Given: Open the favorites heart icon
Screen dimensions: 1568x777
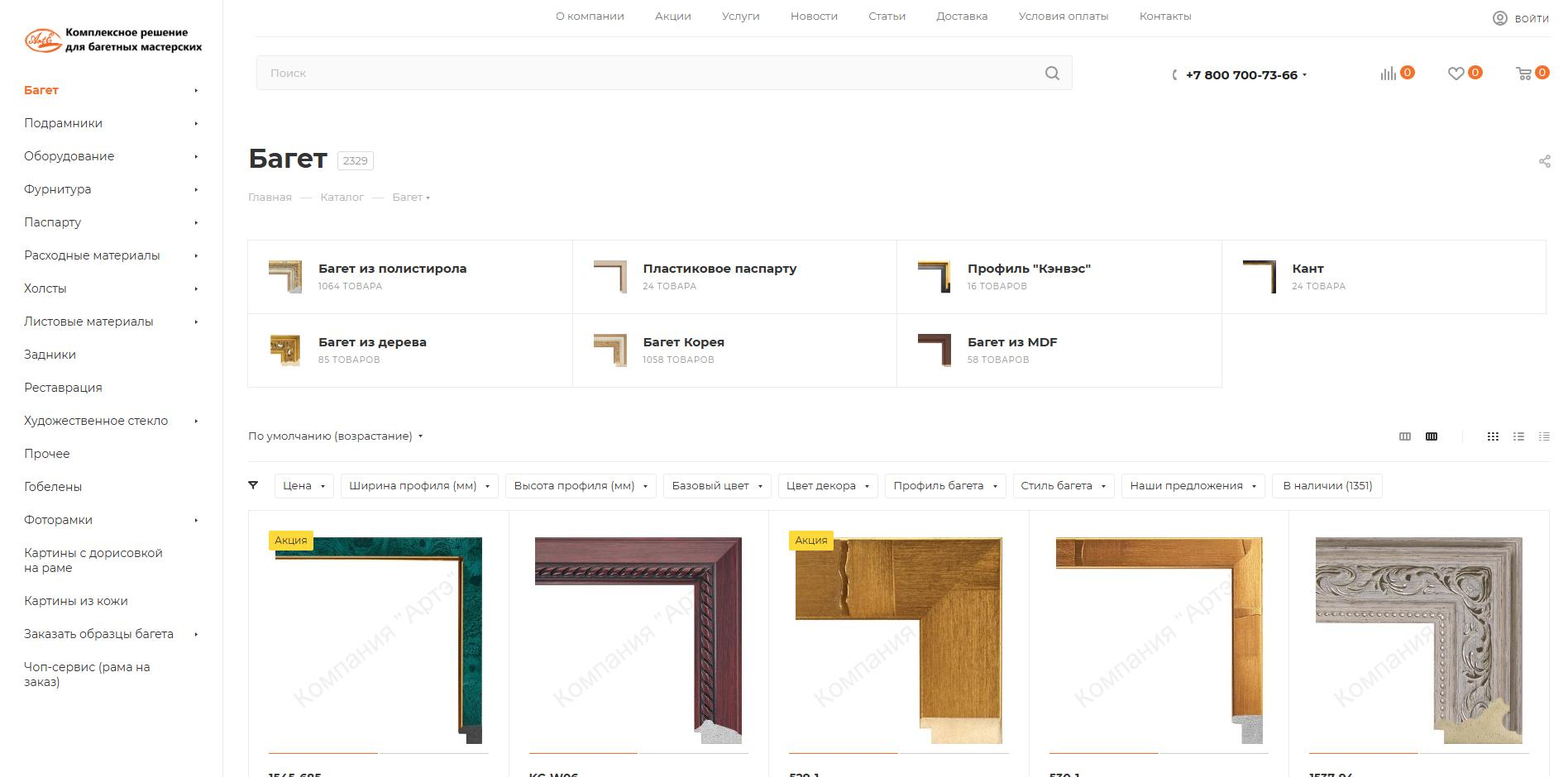Looking at the screenshot, I should tap(1456, 74).
